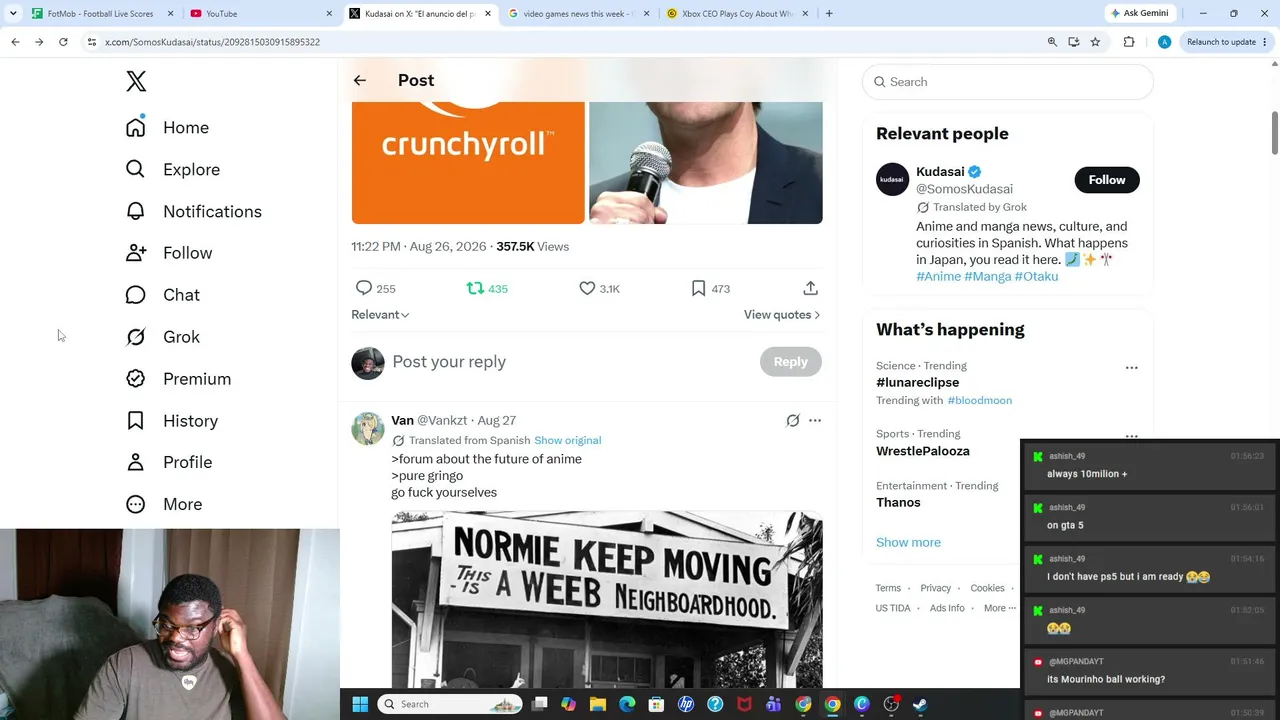
Task: Open McAfee from the taskbar
Action: [744, 704]
